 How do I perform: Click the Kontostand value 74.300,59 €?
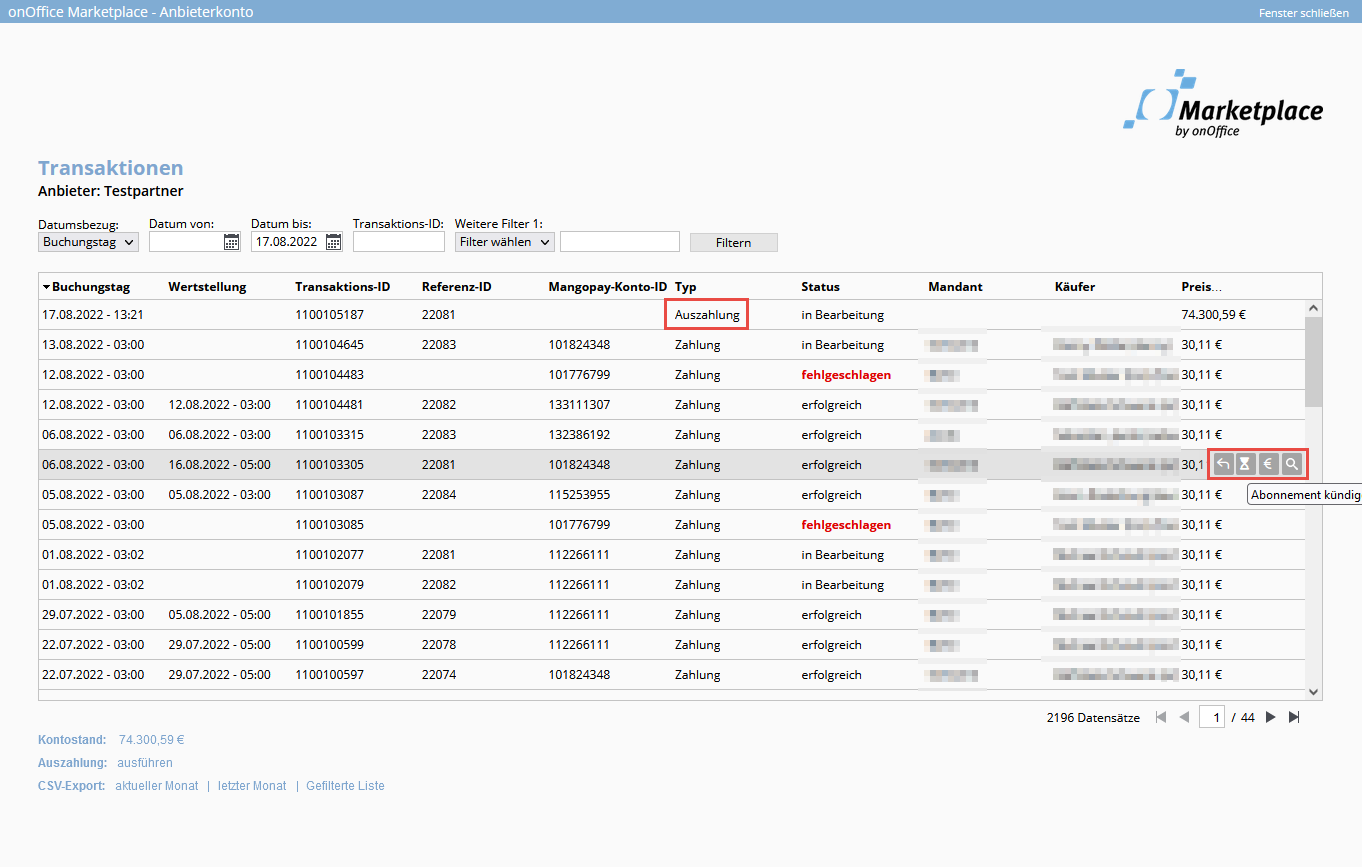pos(152,741)
